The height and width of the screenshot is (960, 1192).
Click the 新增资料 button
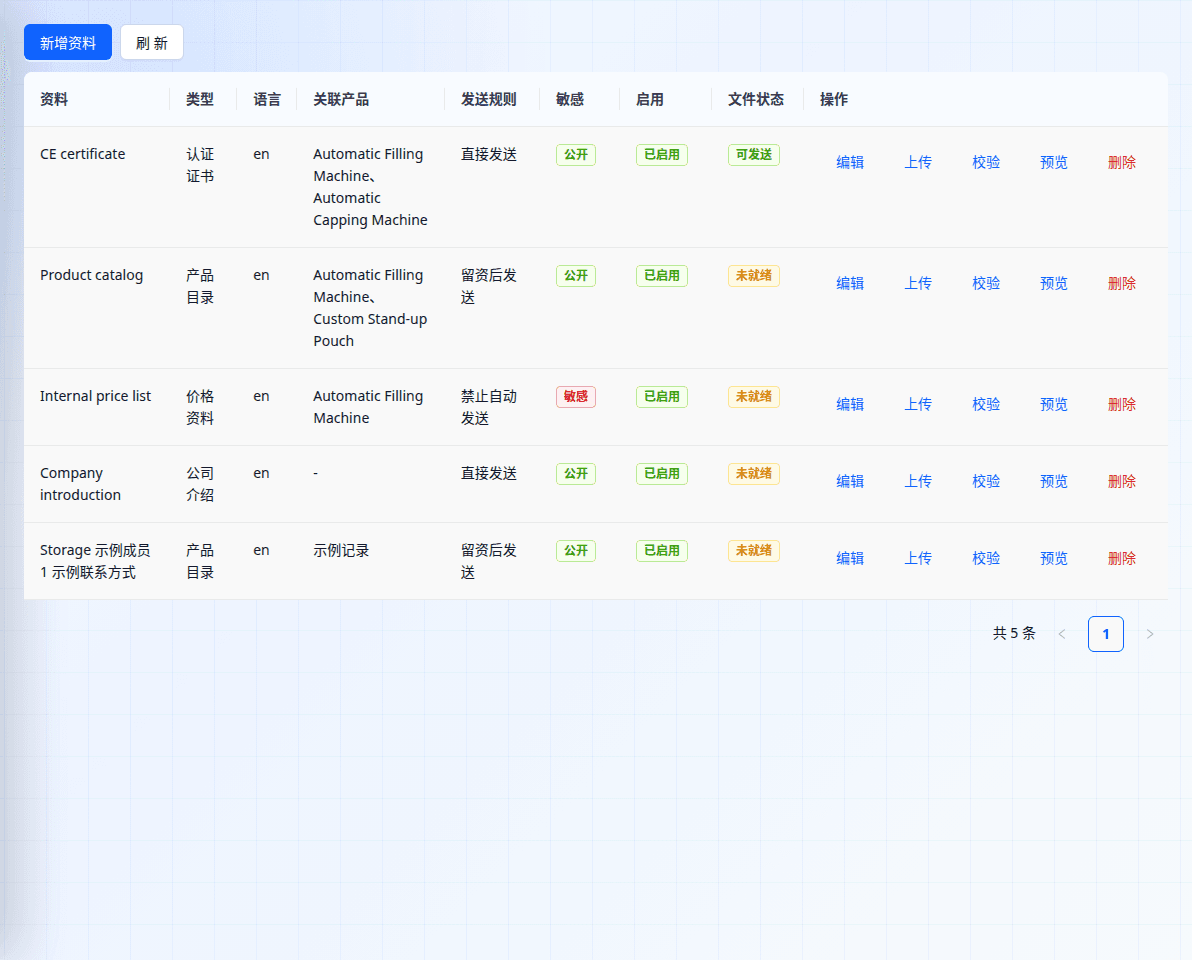[68, 43]
